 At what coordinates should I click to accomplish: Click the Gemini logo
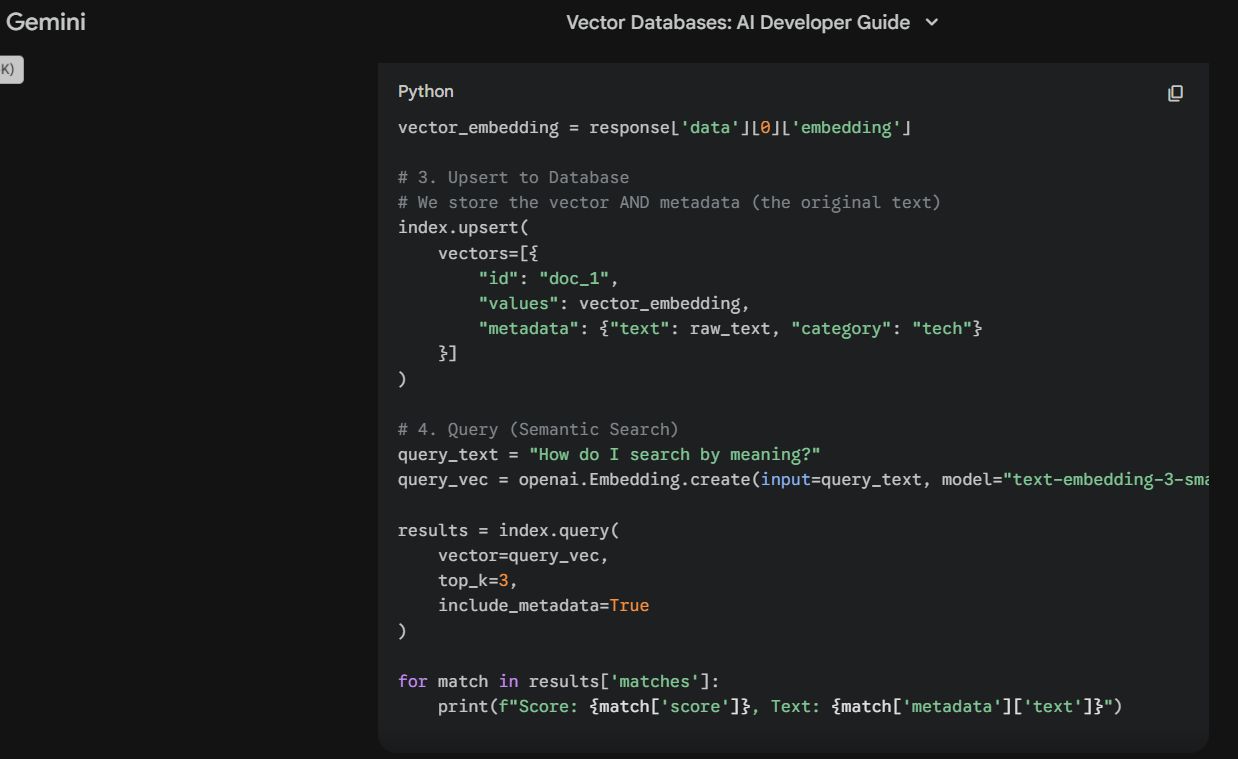pos(46,22)
